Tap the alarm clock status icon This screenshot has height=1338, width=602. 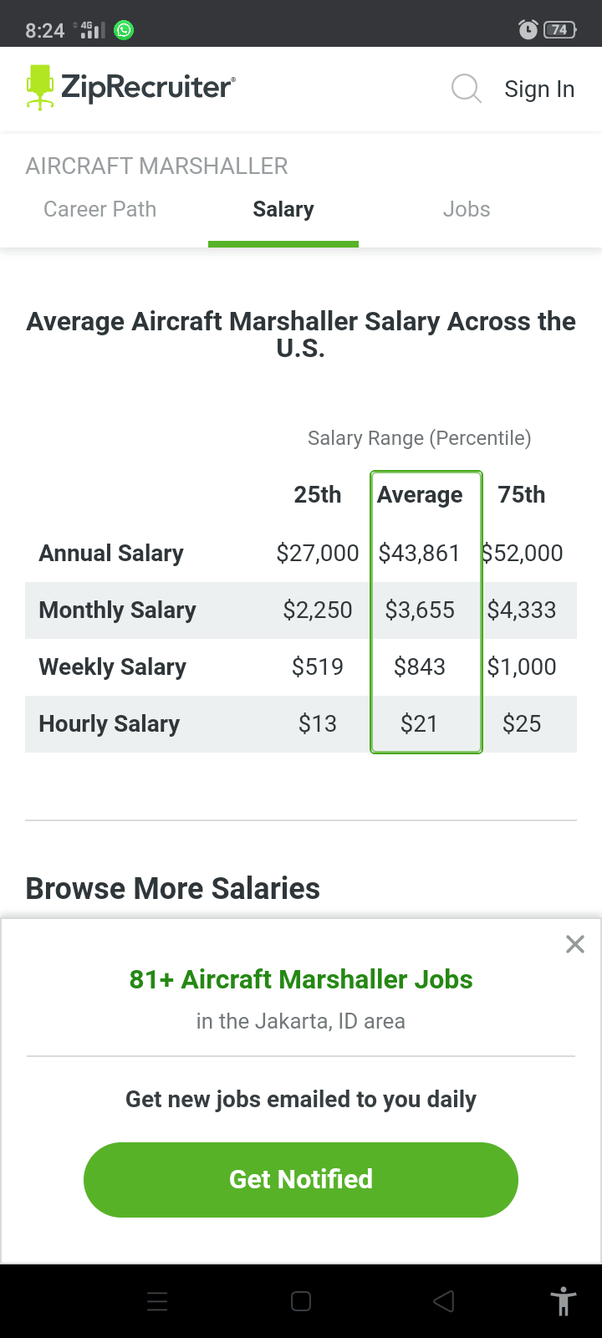[x=528, y=30]
